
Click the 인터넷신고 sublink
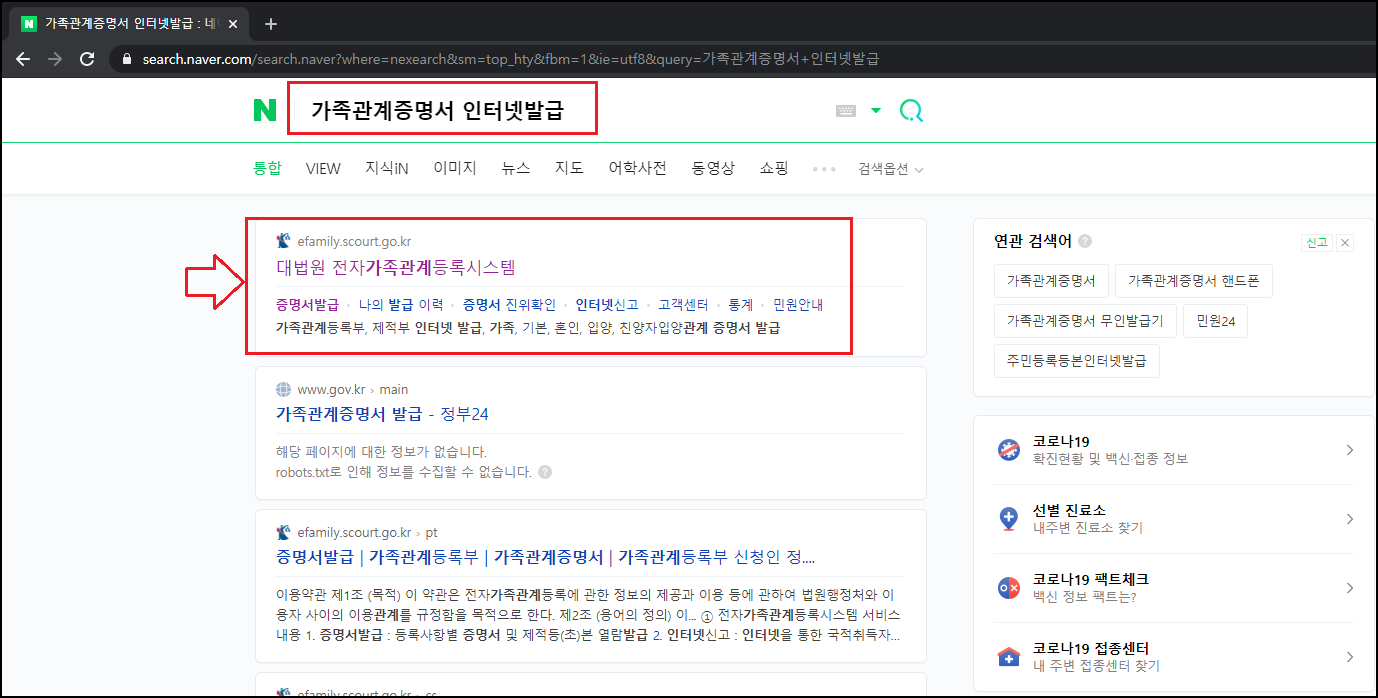[x=607, y=305]
